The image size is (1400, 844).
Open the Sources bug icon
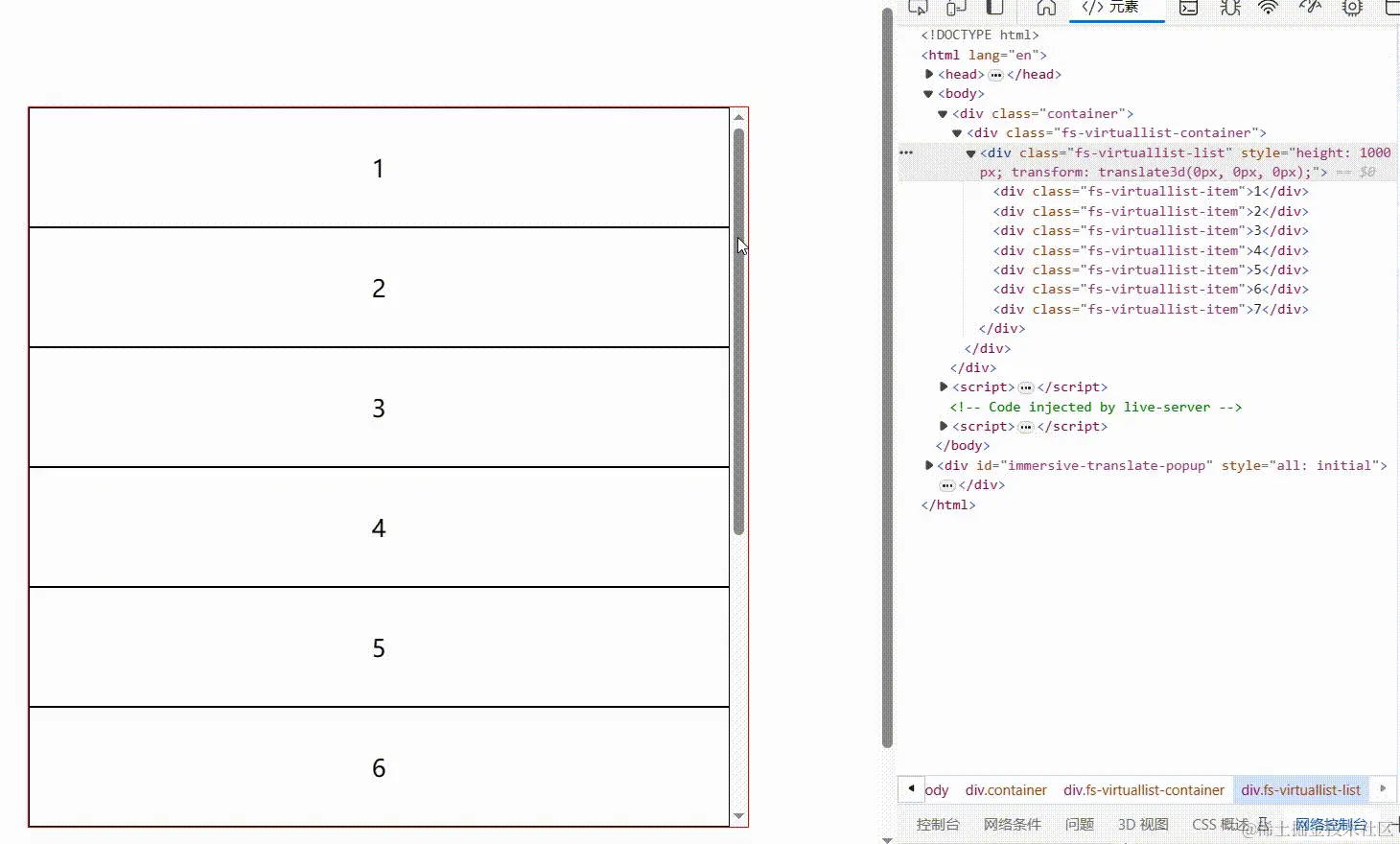(x=1230, y=8)
